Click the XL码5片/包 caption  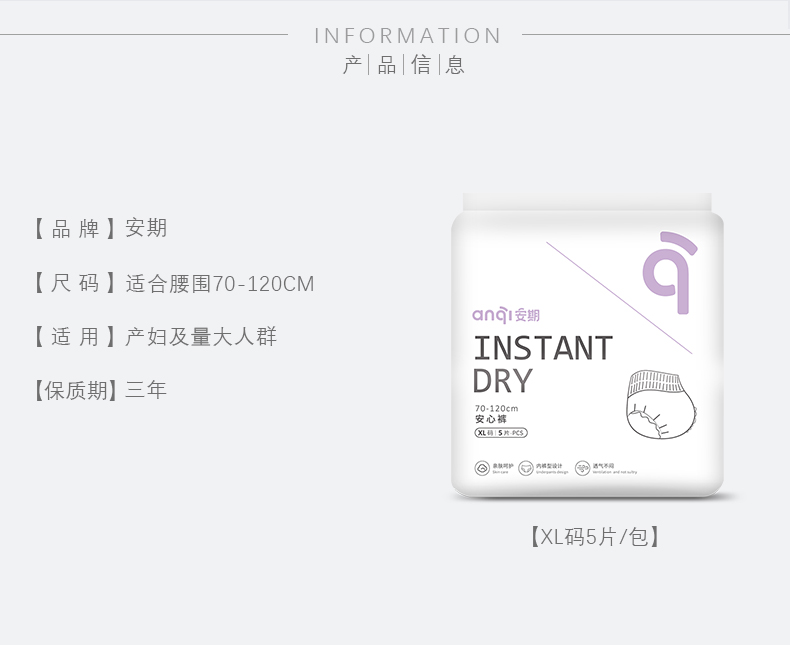(594, 537)
